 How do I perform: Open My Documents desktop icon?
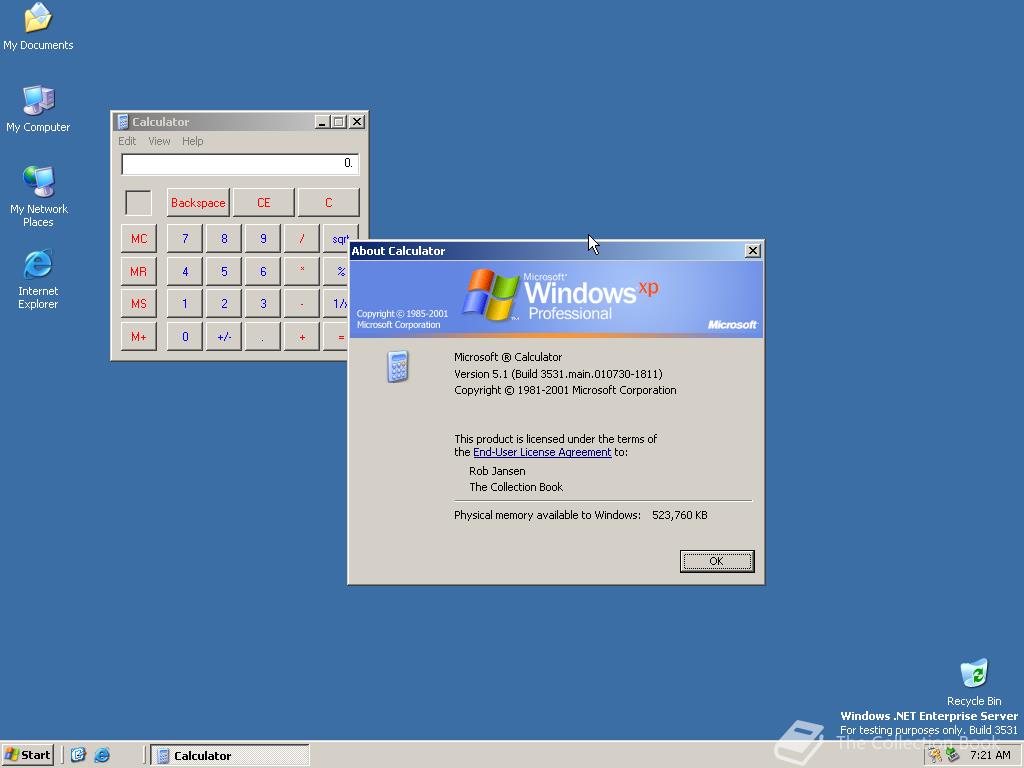click(x=38, y=26)
